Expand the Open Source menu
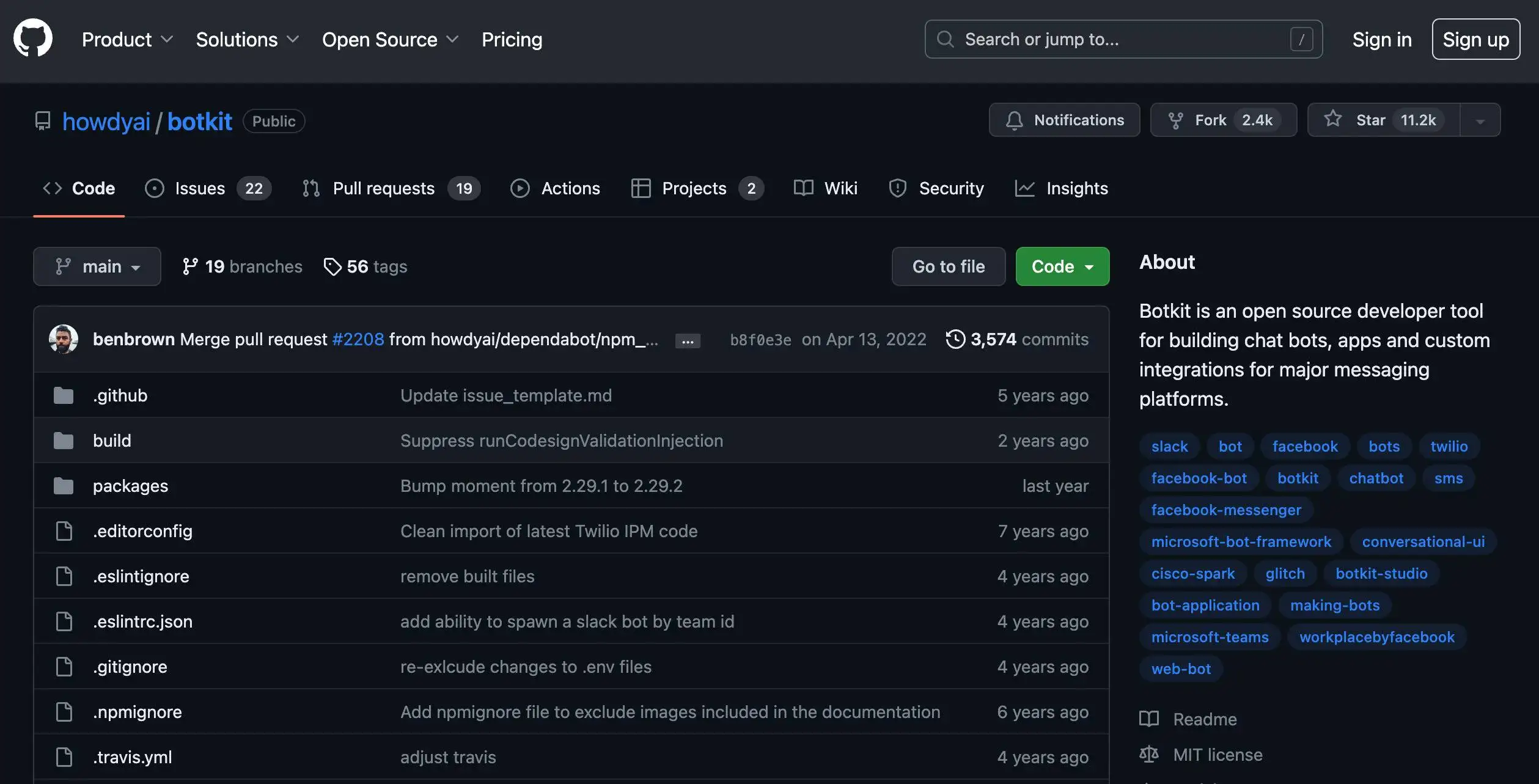The height and width of the screenshot is (784, 1539). [x=391, y=39]
